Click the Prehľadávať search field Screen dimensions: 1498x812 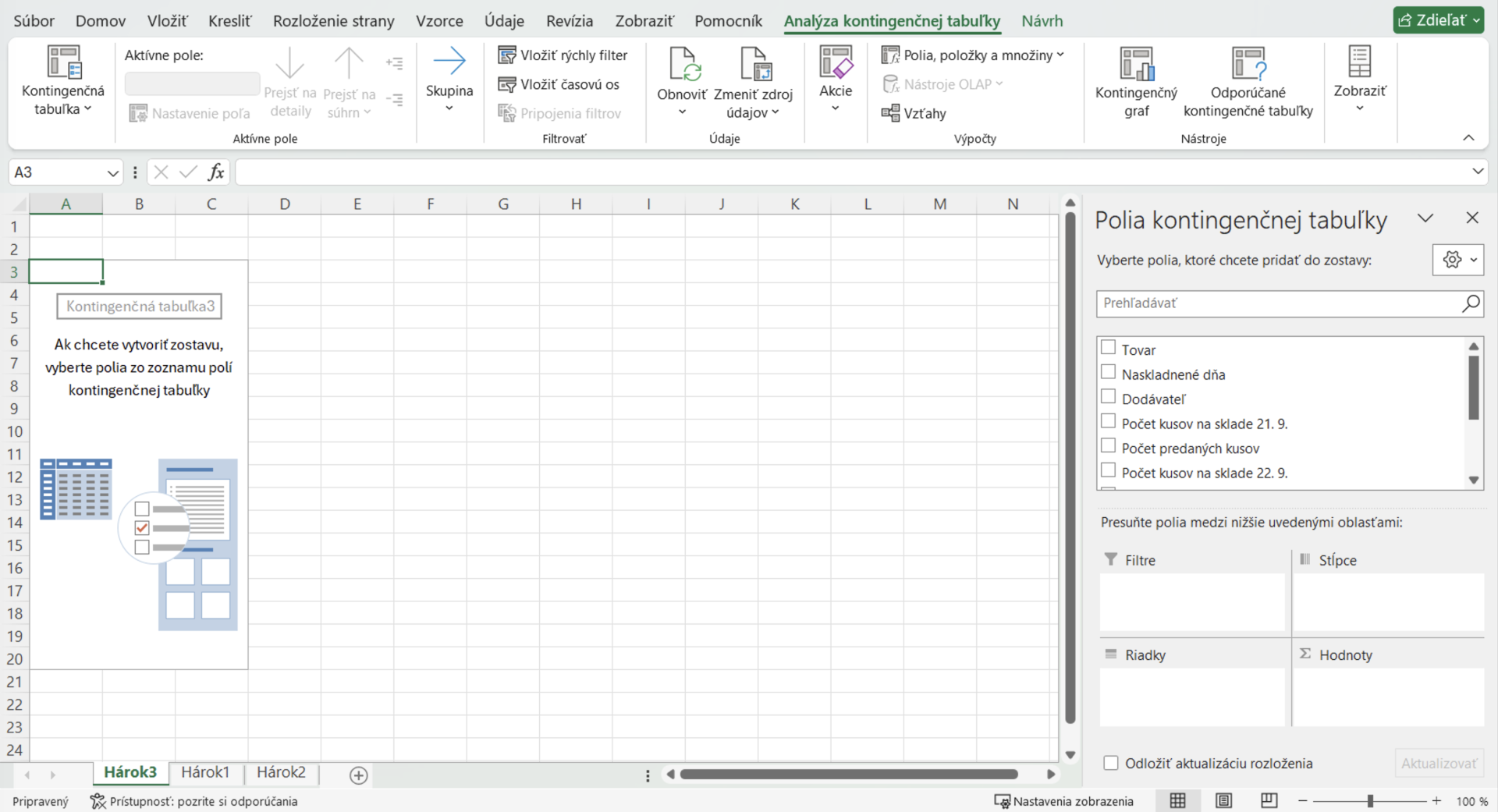click(x=1279, y=303)
